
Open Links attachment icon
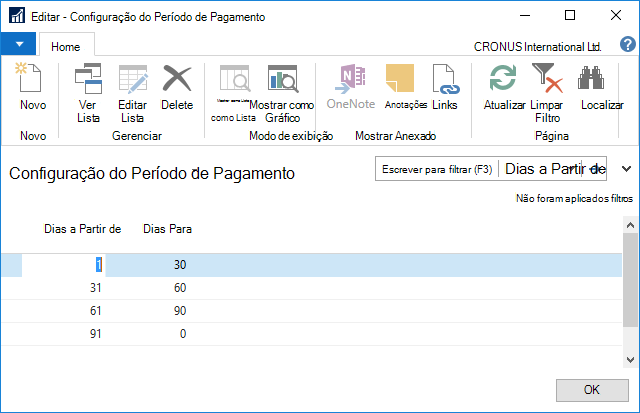click(445, 78)
